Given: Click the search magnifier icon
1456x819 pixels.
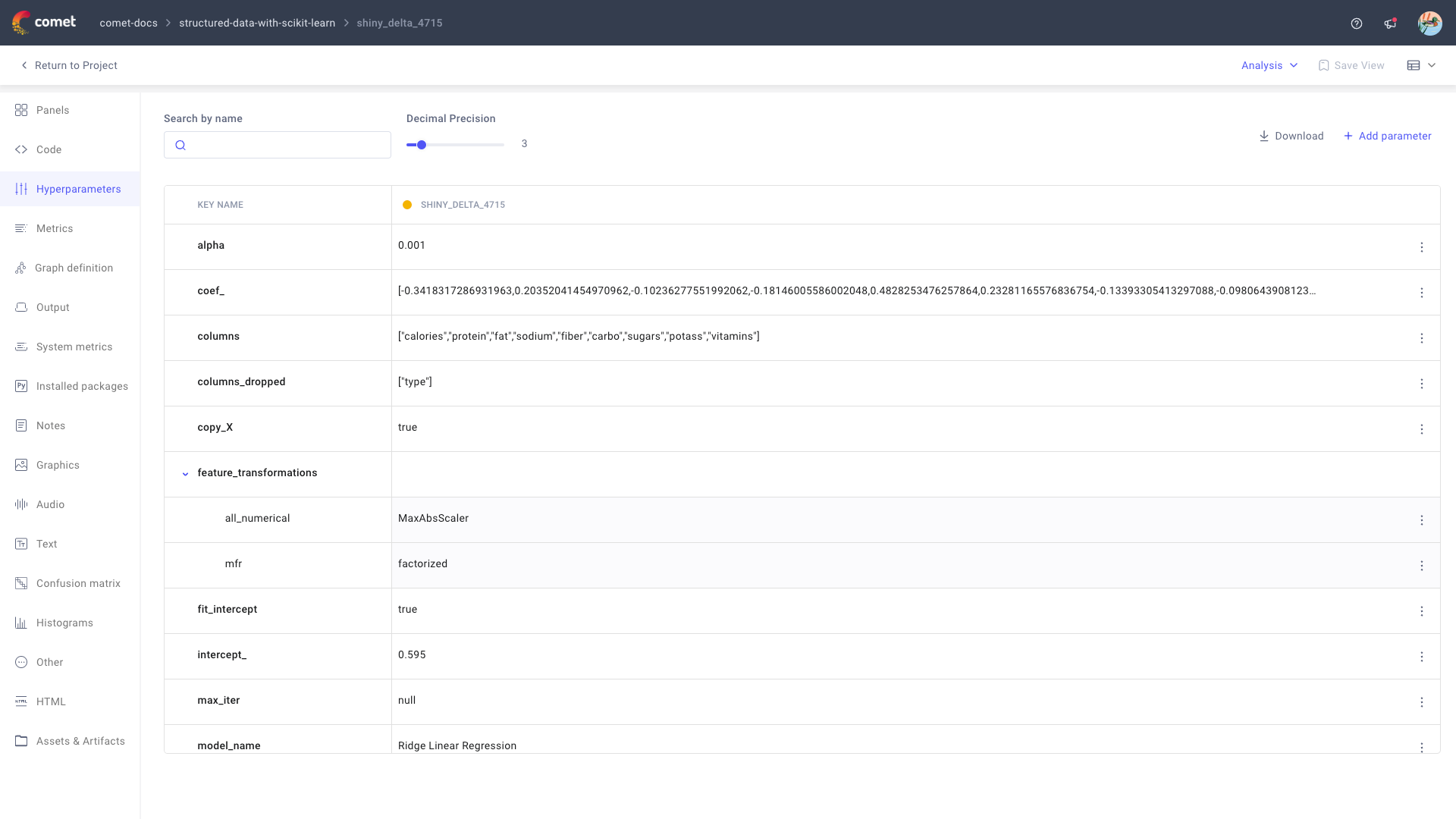Looking at the screenshot, I should point(180,146).
